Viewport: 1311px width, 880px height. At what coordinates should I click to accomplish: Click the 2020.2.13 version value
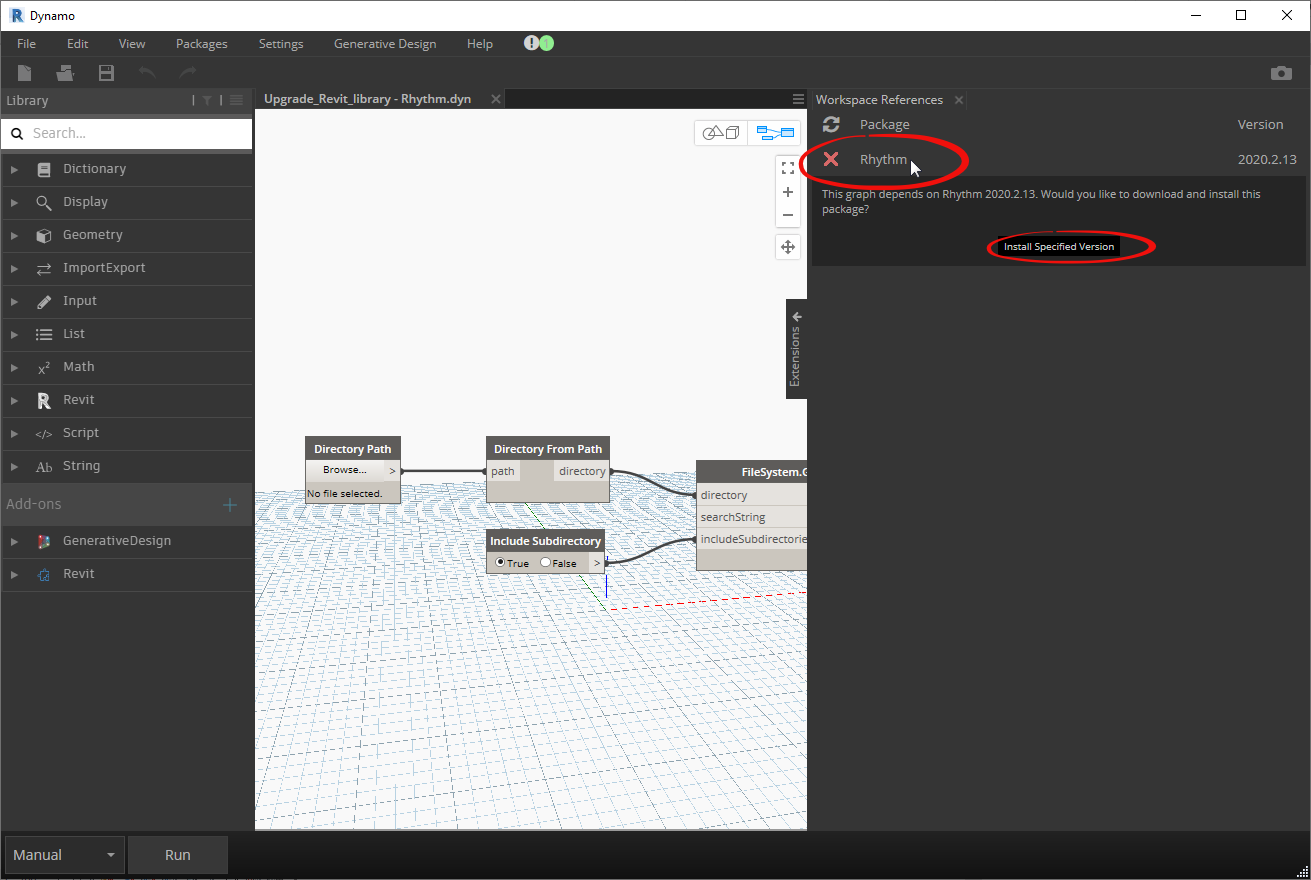(x=1267, y=160)
